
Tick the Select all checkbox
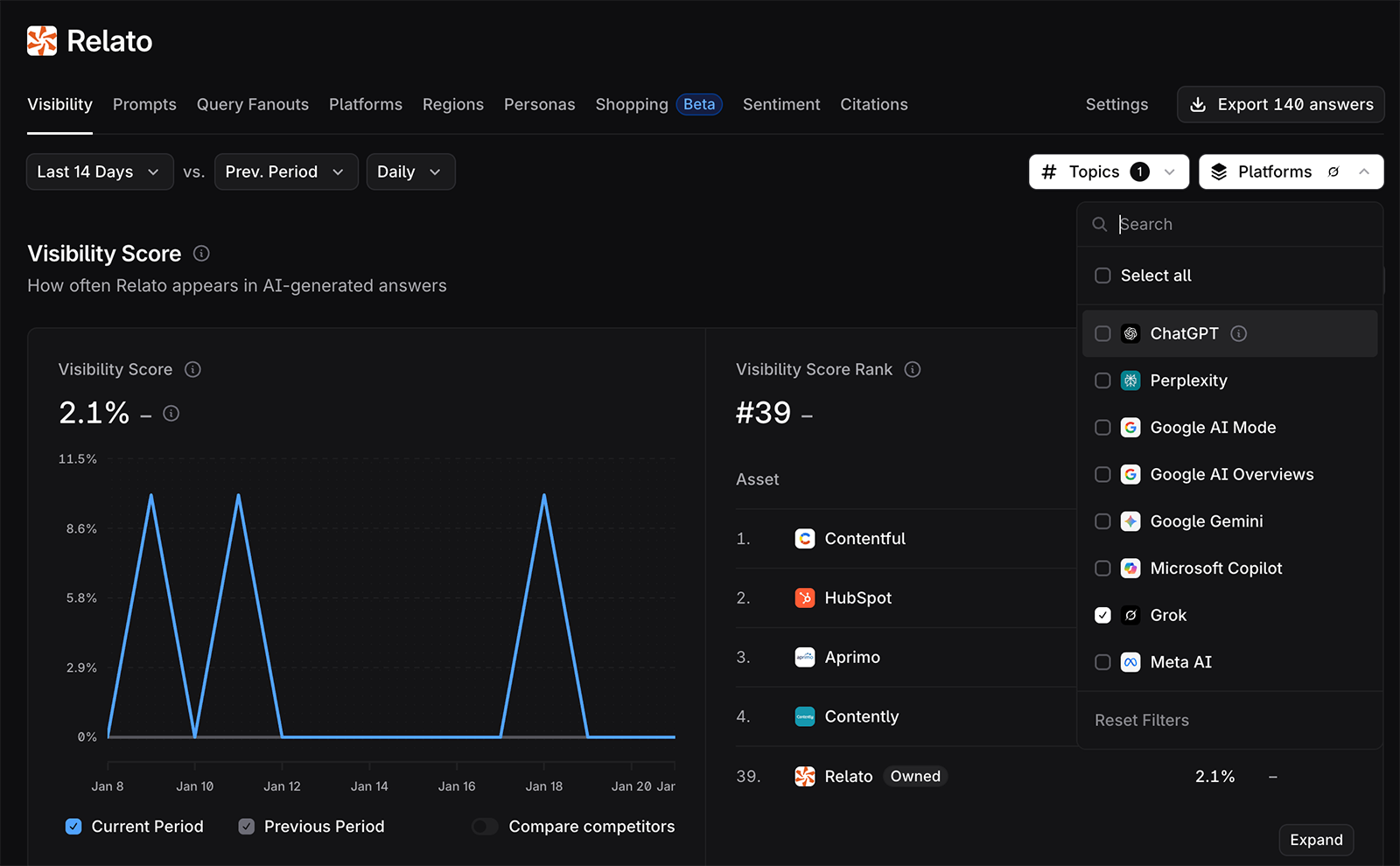coord(1102,276)
